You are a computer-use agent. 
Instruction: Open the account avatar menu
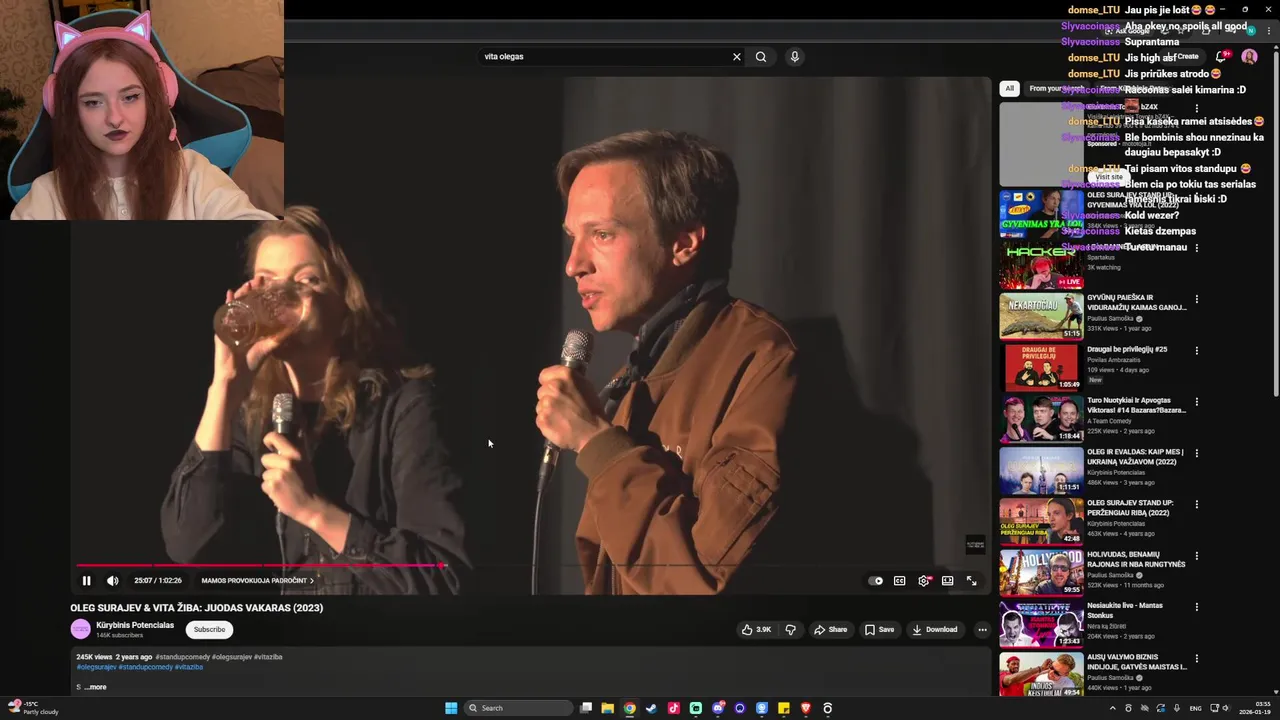click(x=1249, y=57)
